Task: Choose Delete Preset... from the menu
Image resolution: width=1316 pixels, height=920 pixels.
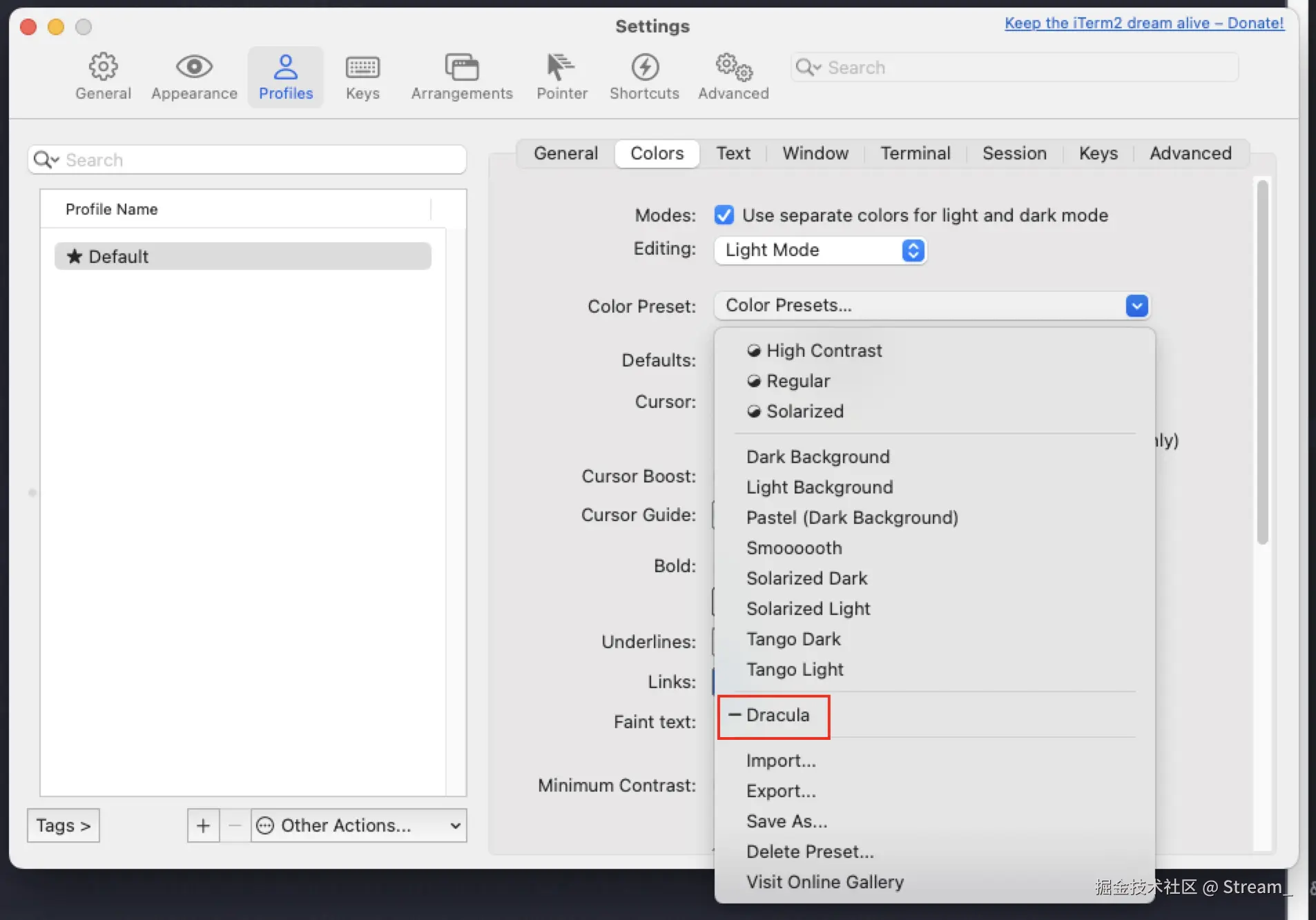Action: pos(935,852)
